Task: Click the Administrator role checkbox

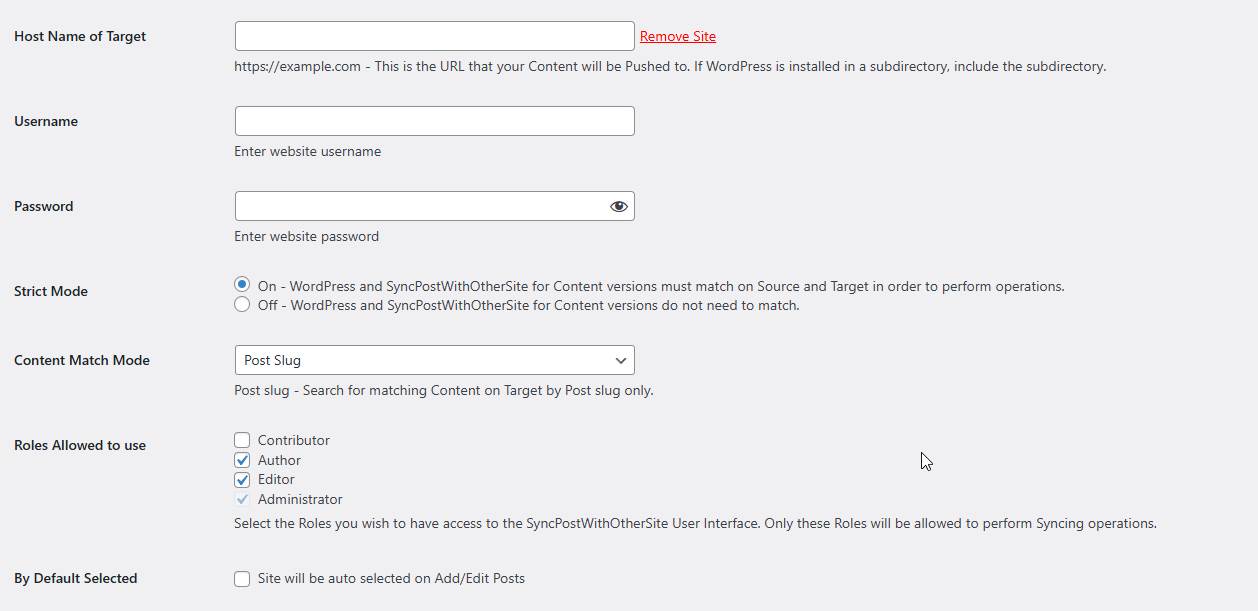Action: click(x=242, y=499)
